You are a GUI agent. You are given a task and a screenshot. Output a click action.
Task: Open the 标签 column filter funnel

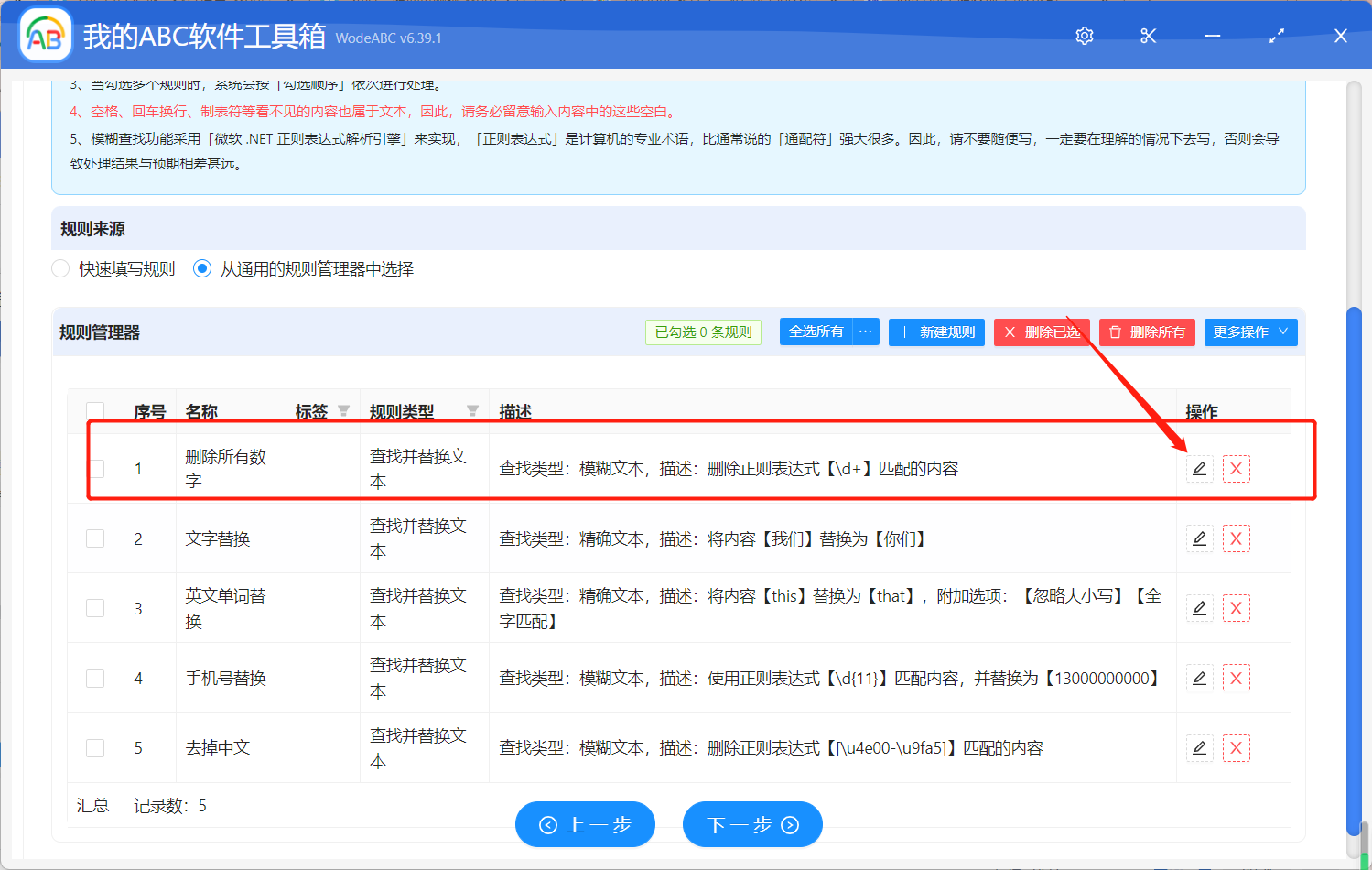[x=342, y=411]
